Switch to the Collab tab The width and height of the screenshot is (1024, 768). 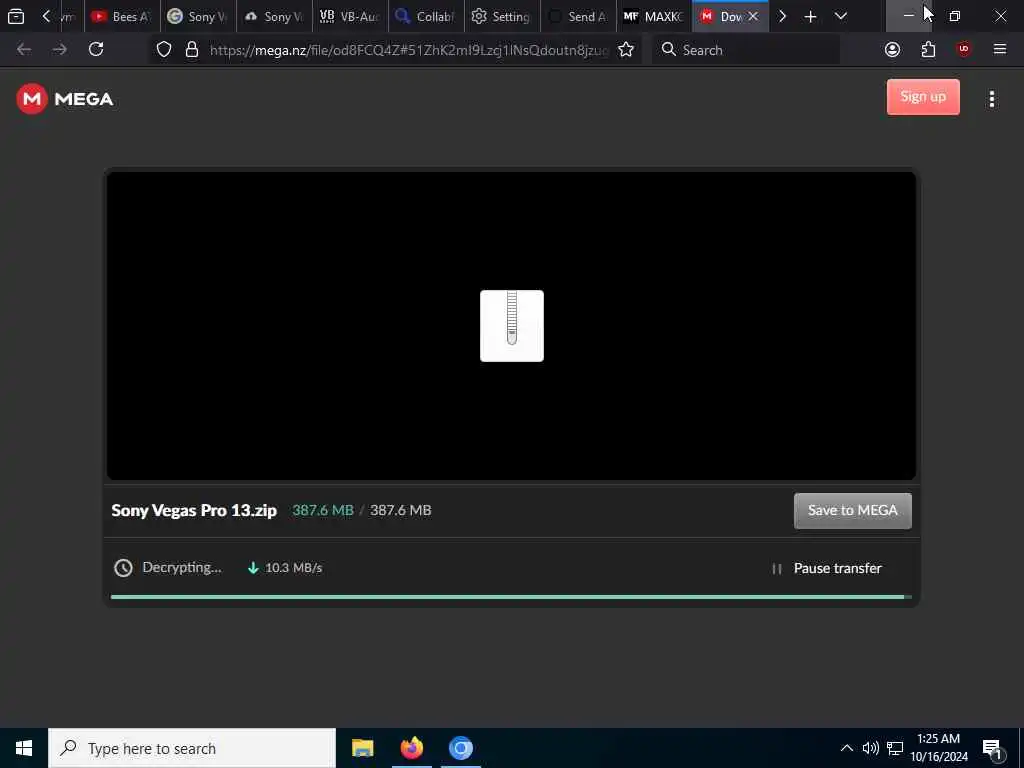click(426, 16)
